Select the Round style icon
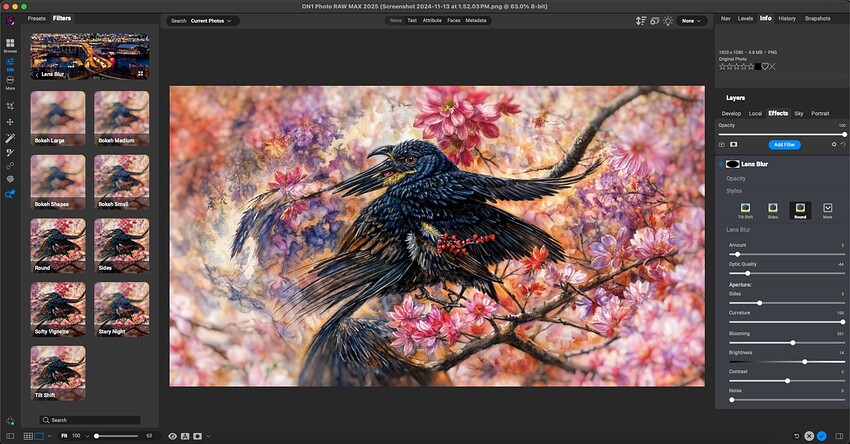The height and width of the screenshot is (444, 850). click(800, 210)
